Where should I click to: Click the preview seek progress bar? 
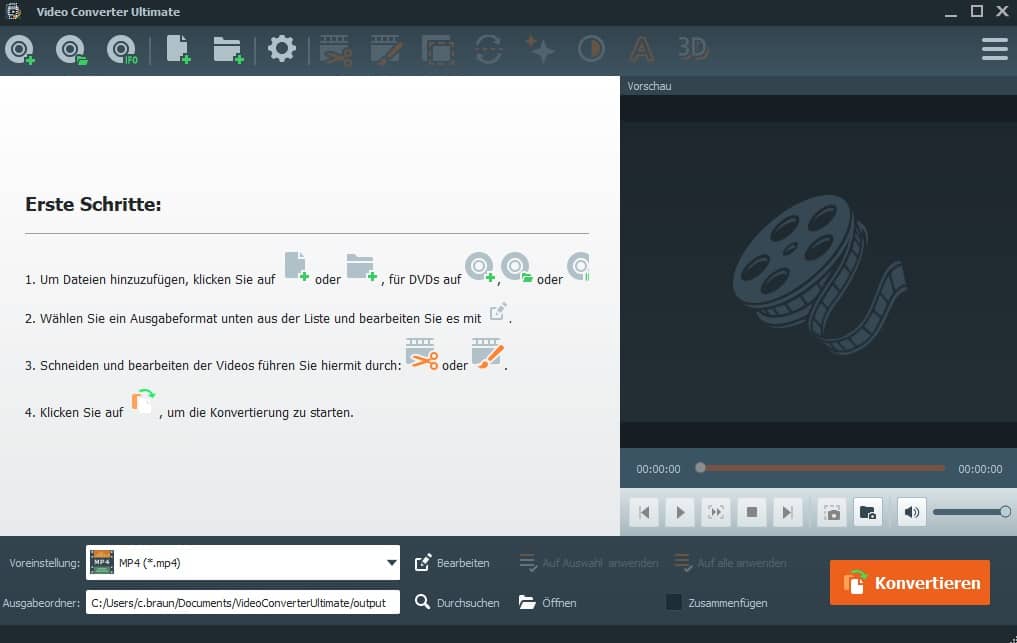click(x=822, y=468)
